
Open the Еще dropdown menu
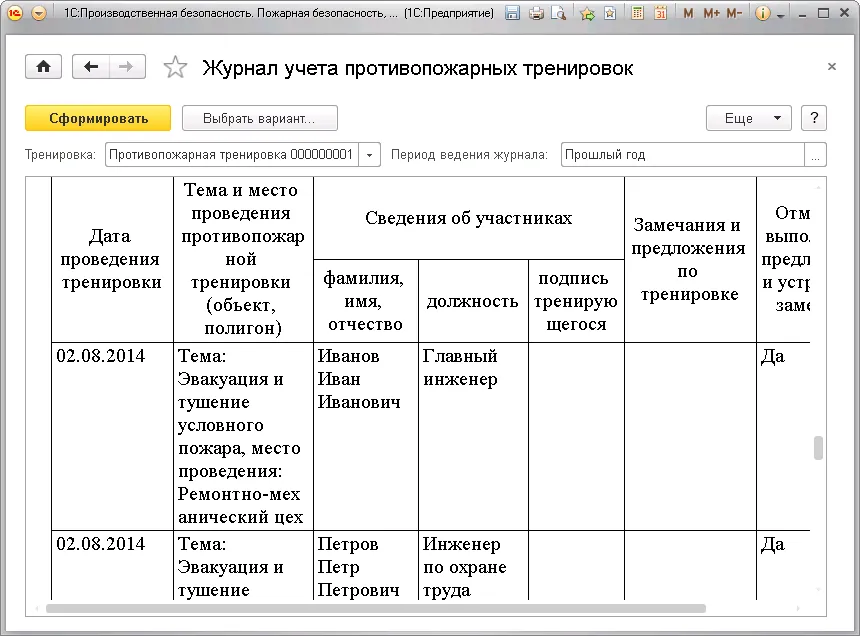click(x=749, y=118)
